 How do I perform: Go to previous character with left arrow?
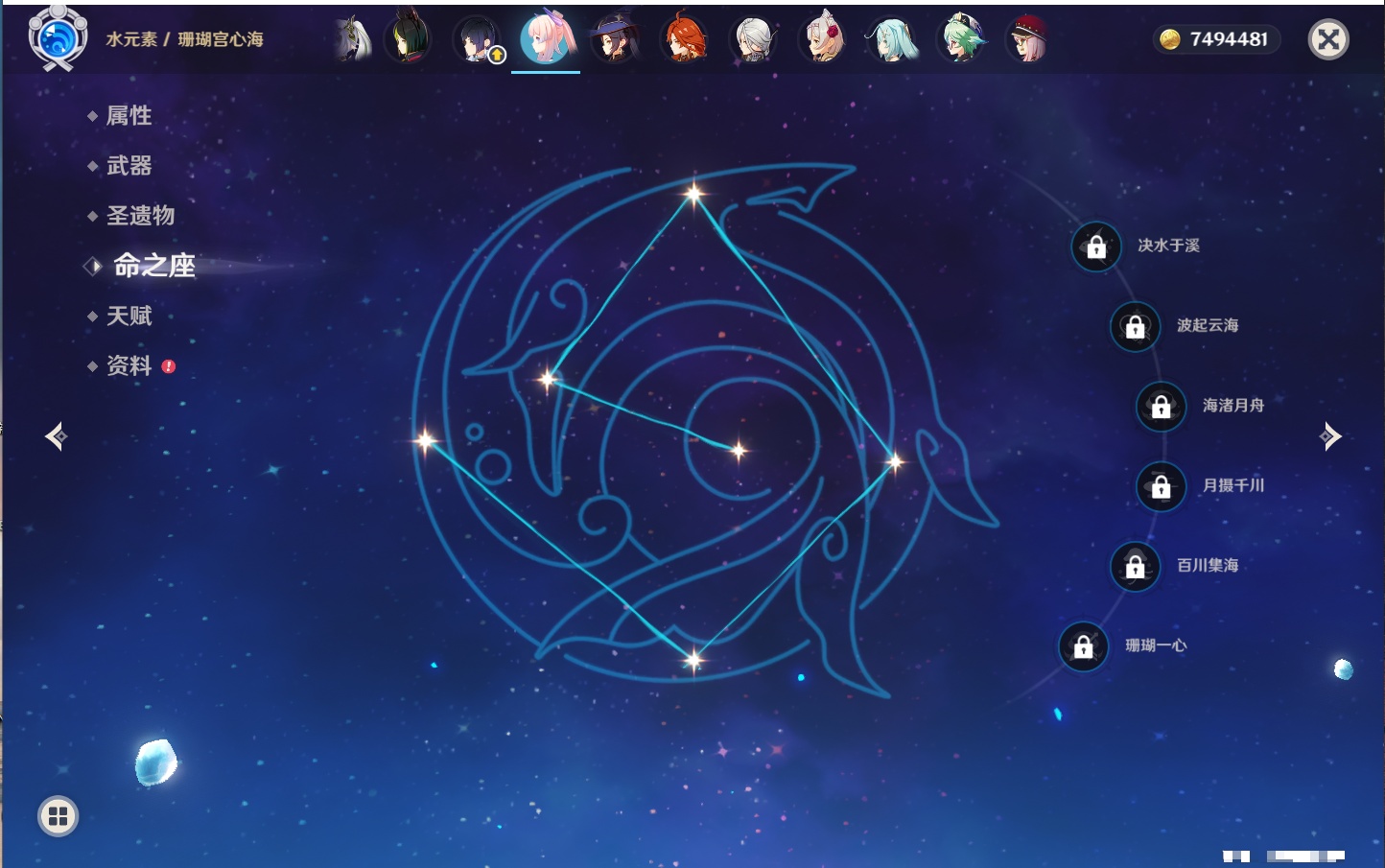(56, 436)
